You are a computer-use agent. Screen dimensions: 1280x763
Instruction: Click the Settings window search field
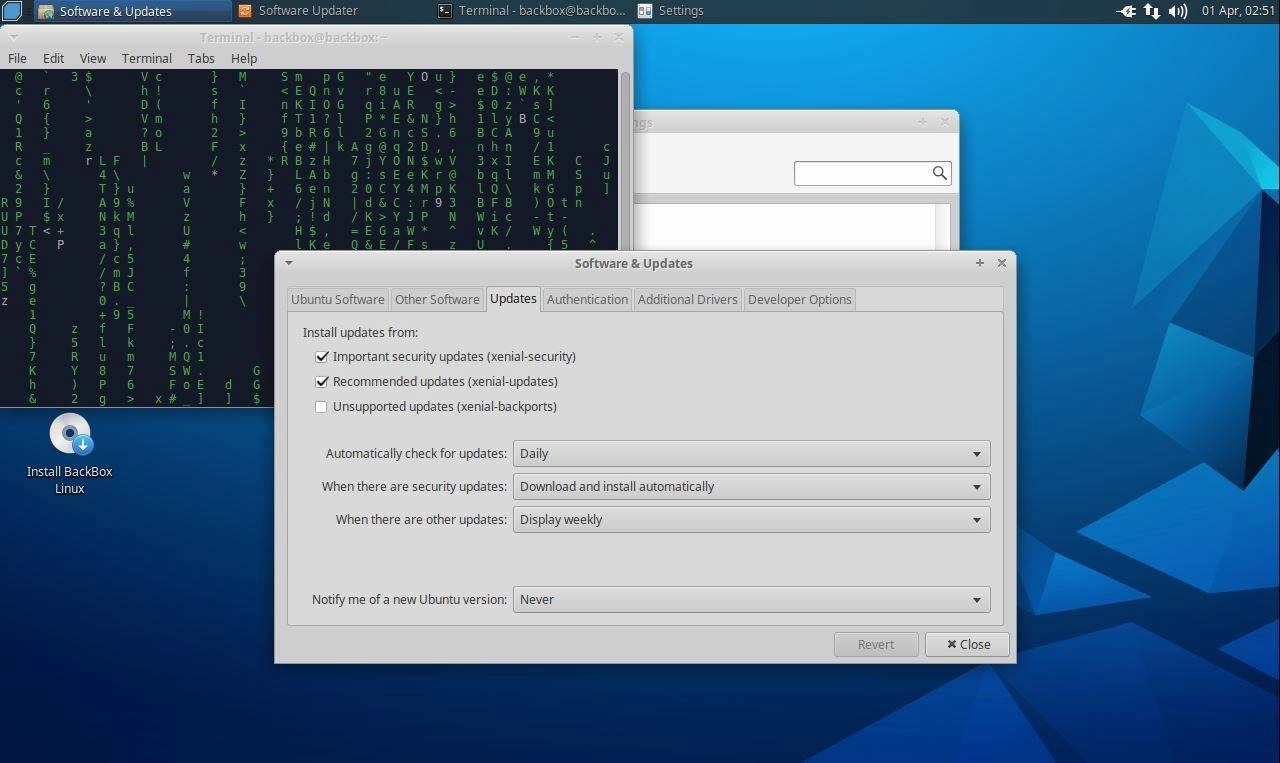(872, 173)
